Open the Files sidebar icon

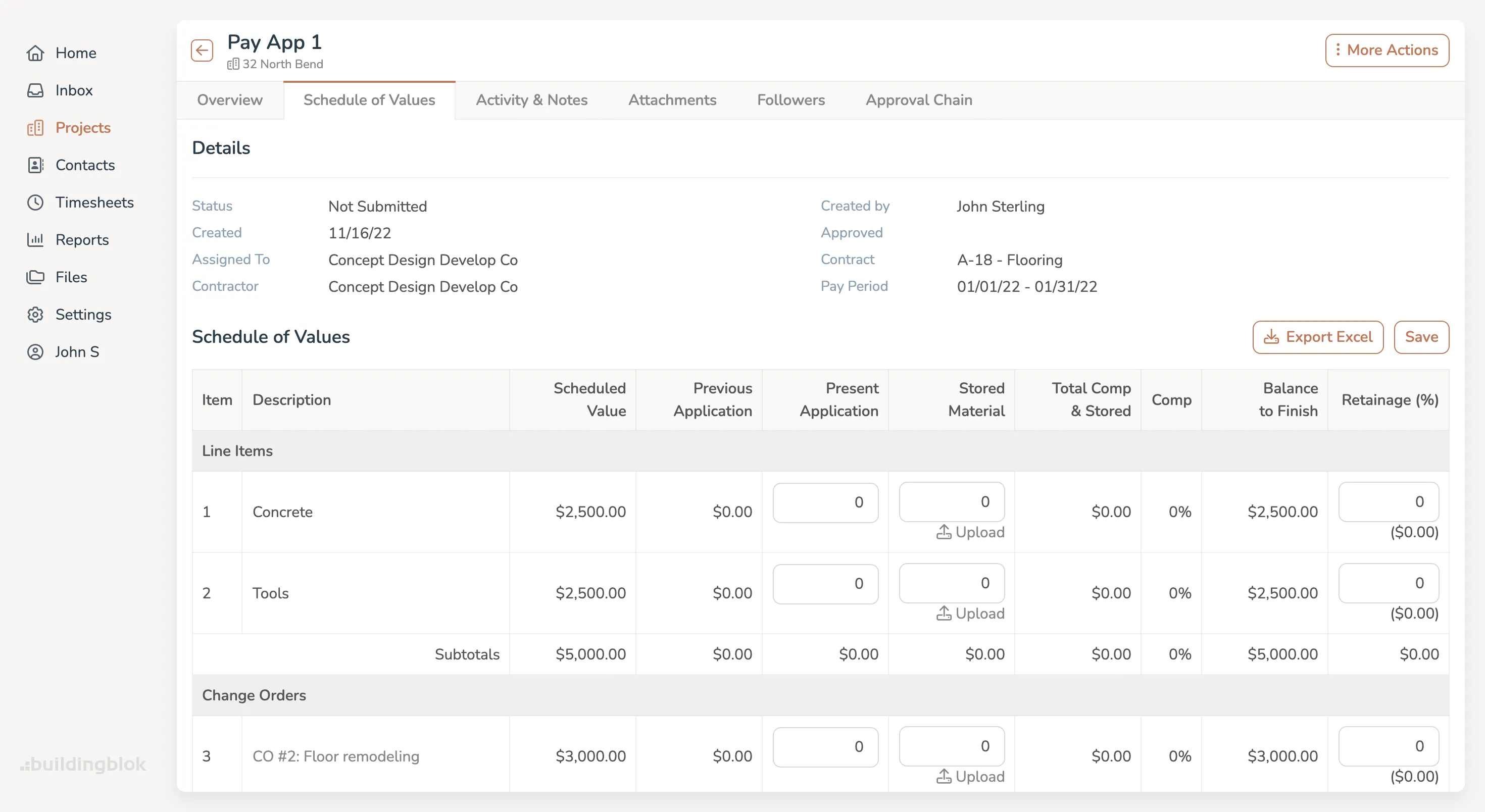(x=36, y=277)
